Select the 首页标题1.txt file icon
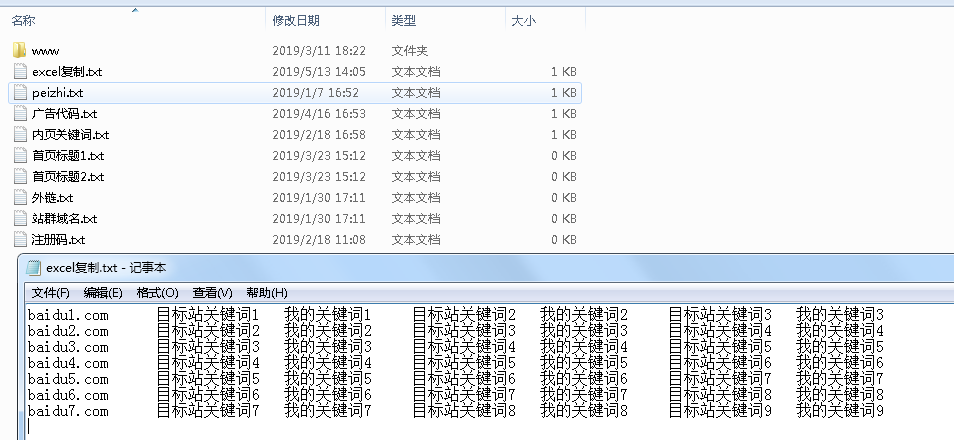The width and height of the screenshot is (954, 440). [20, 155]
